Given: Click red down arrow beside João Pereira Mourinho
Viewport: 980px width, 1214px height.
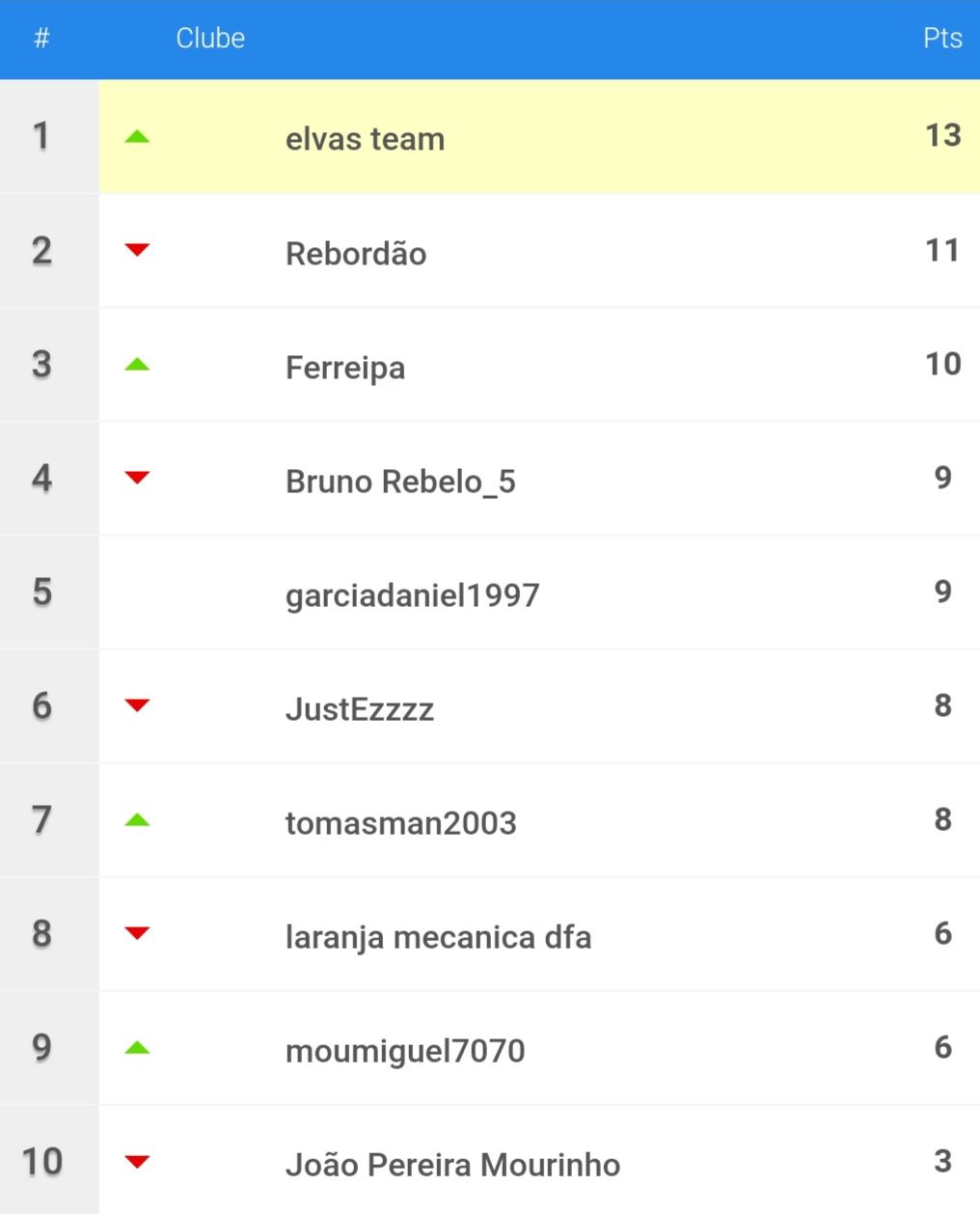Looking at the screenshot, I should pyautogui.click(x=138, y=1161).
